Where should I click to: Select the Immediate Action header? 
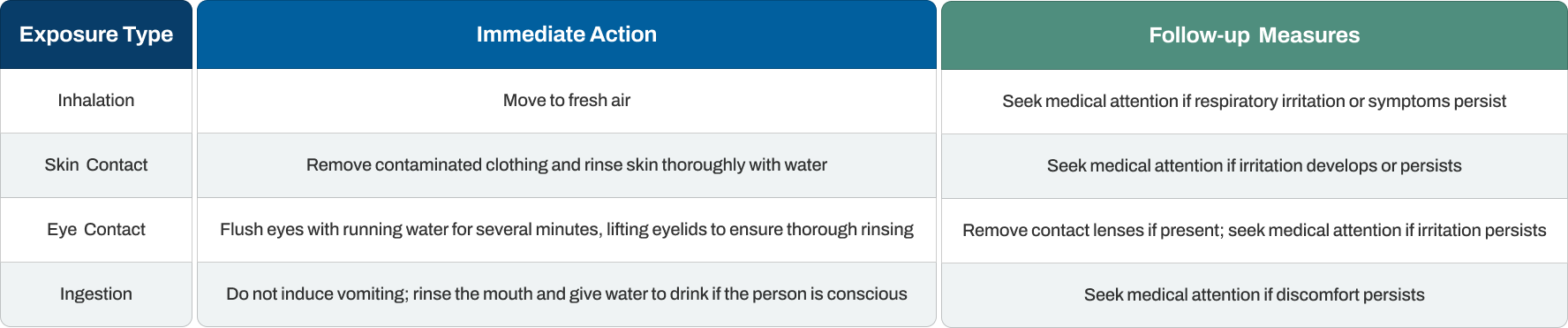(x=566, y=34)
